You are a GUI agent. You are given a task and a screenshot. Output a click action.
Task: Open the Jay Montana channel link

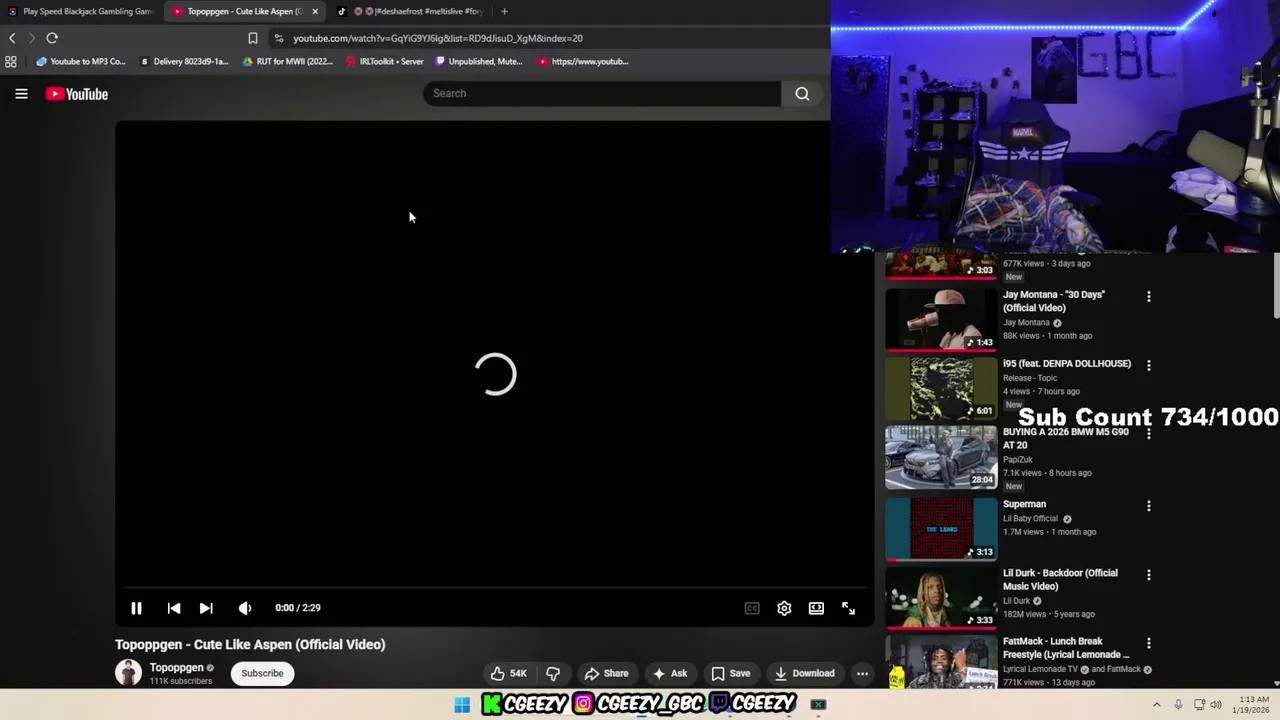pyautogui.click(x=1026, y=323)
